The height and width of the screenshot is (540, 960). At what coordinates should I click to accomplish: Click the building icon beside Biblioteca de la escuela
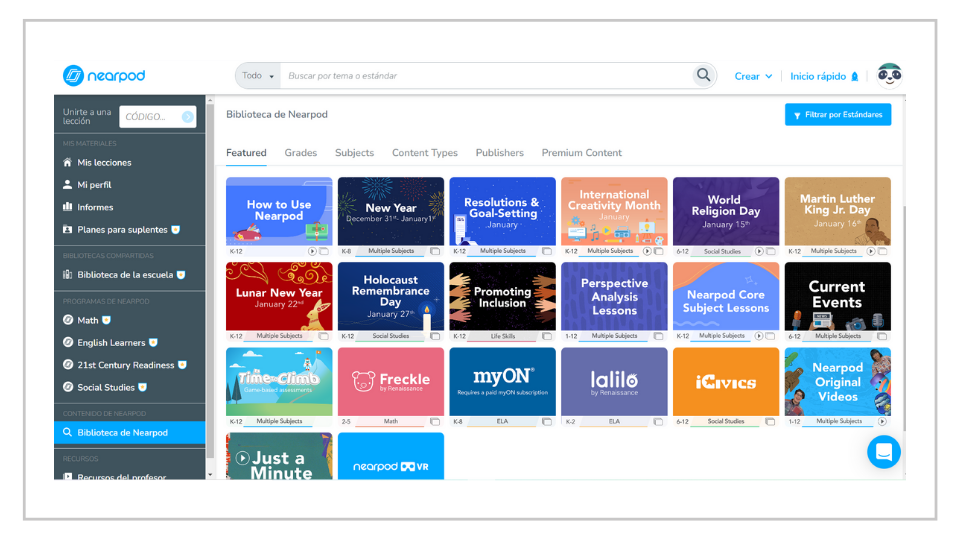(67, 274)
